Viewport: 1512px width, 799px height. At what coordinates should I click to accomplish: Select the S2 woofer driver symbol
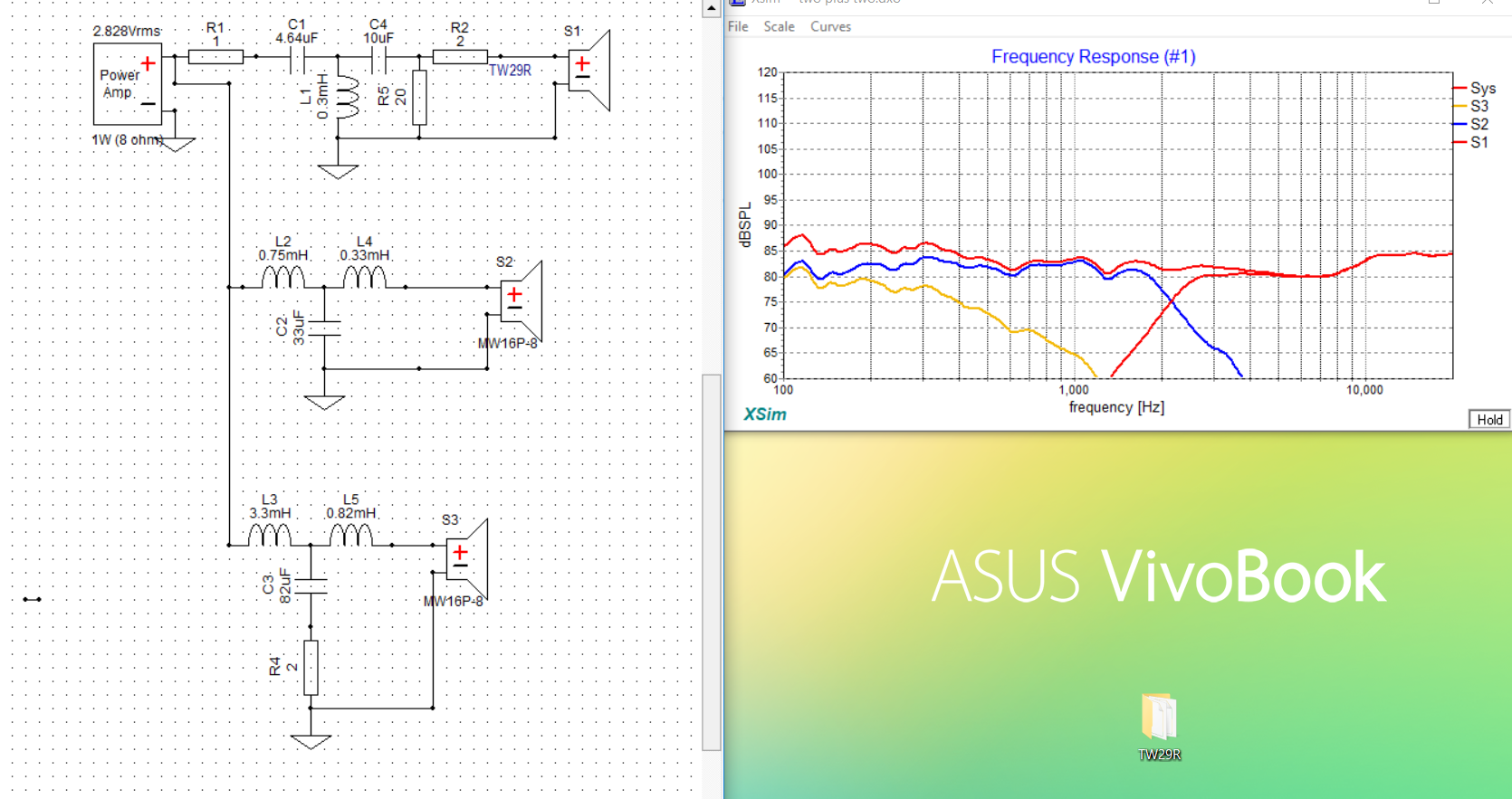(x=522, y=302)
